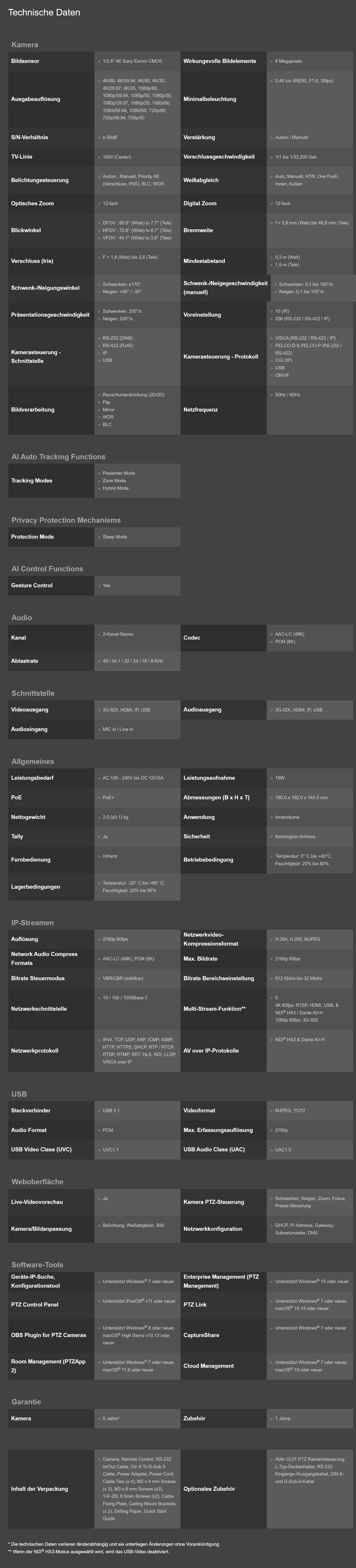Click the Videoausgang label
Screen dimensions: 356x1568
coord(29,710)
